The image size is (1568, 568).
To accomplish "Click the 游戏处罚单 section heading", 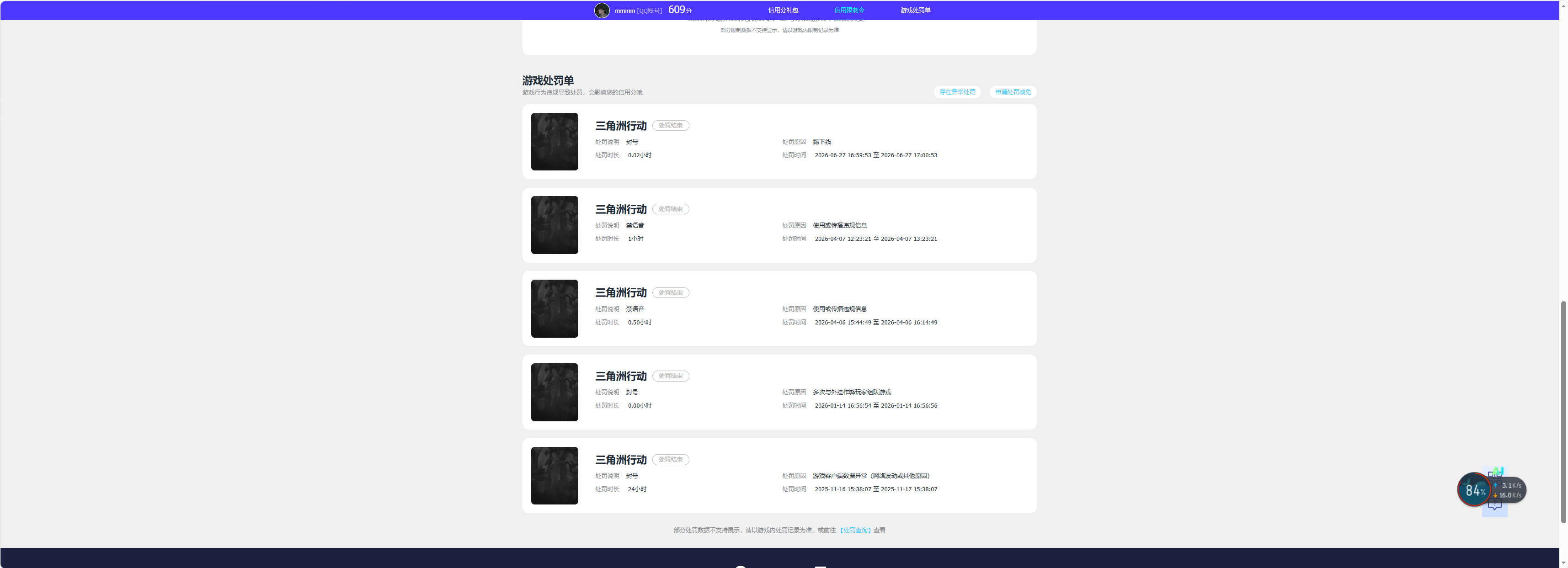I will point(548,80).
